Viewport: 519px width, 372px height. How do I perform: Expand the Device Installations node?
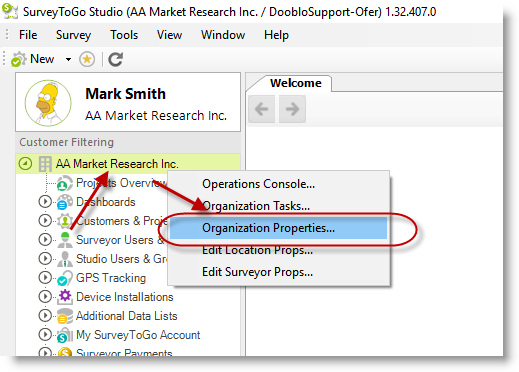pos(45,297)
